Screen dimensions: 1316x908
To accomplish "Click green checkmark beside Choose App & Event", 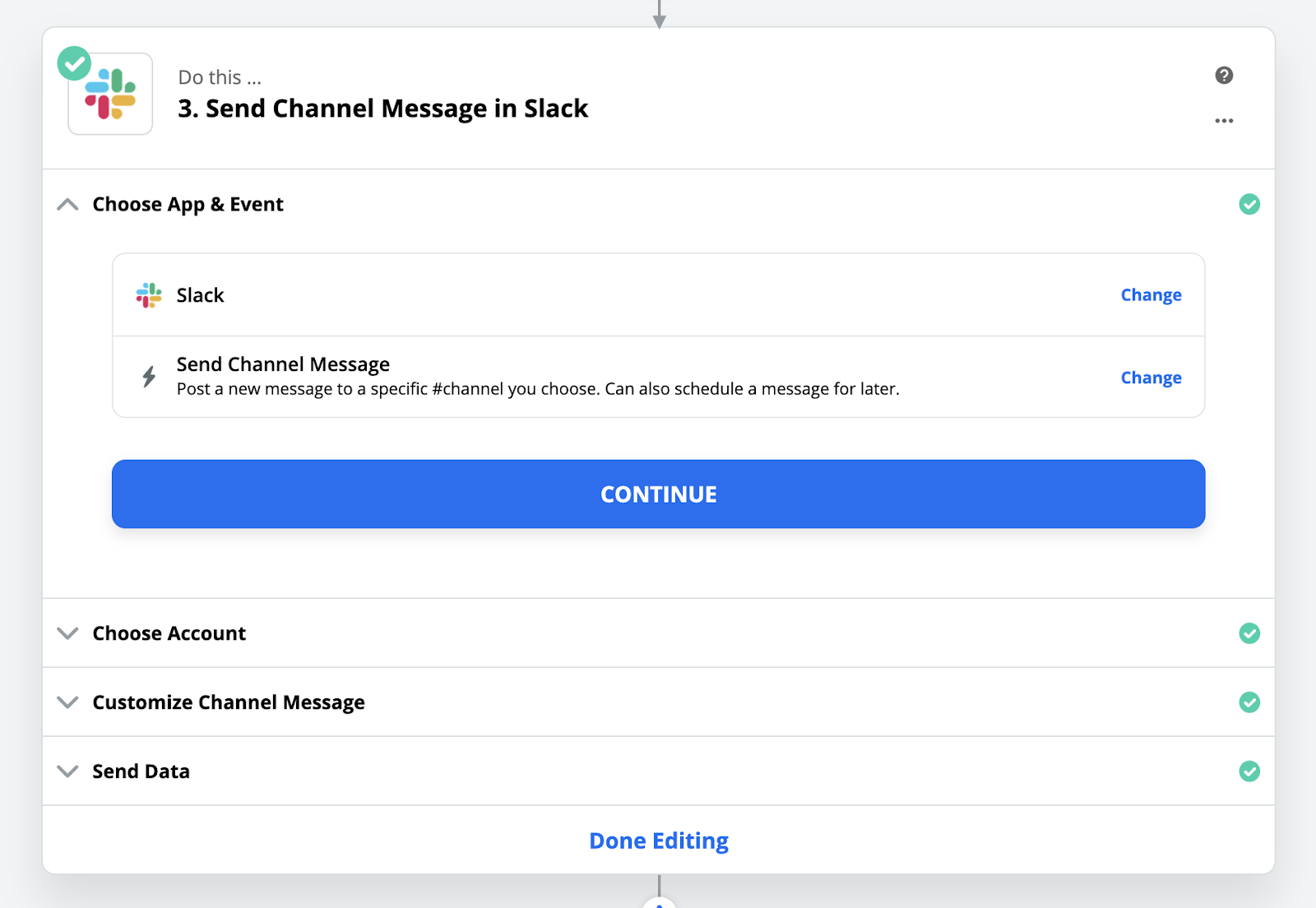I will (1249, 204).
